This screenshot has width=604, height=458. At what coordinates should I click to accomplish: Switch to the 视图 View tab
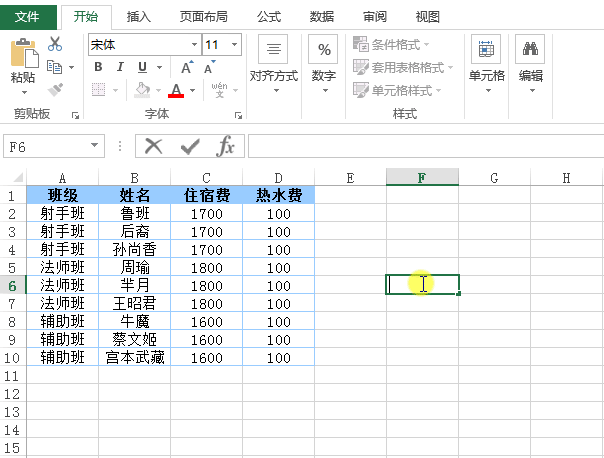(428, 17)
